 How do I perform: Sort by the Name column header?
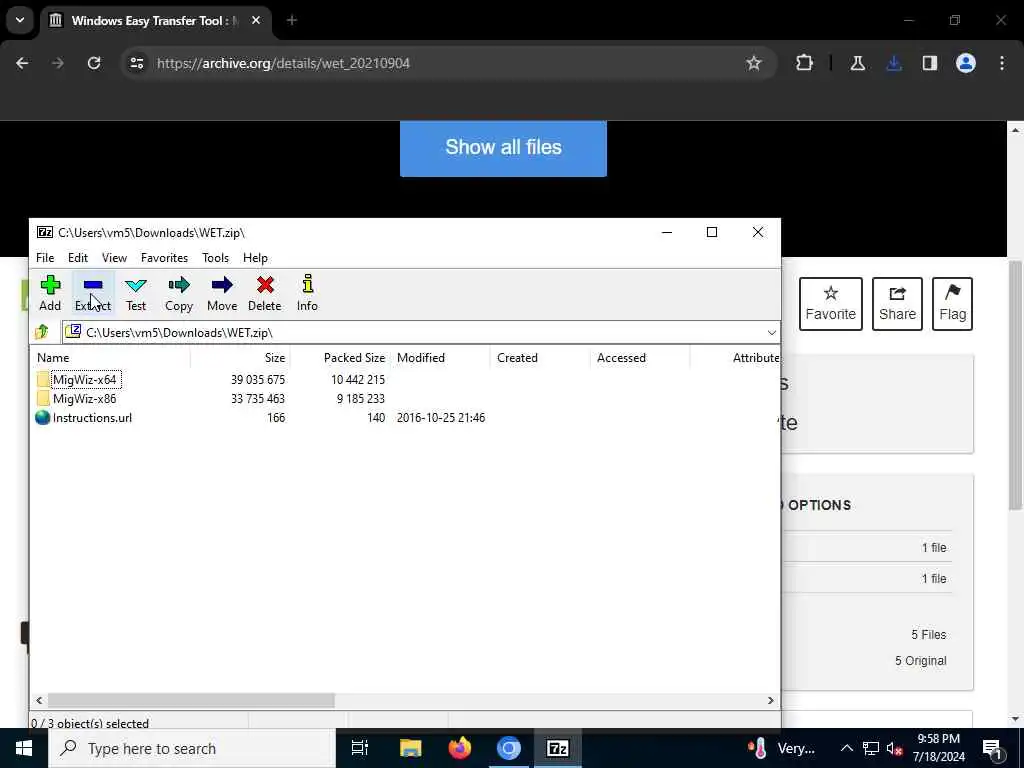click(x=110, y=358)
